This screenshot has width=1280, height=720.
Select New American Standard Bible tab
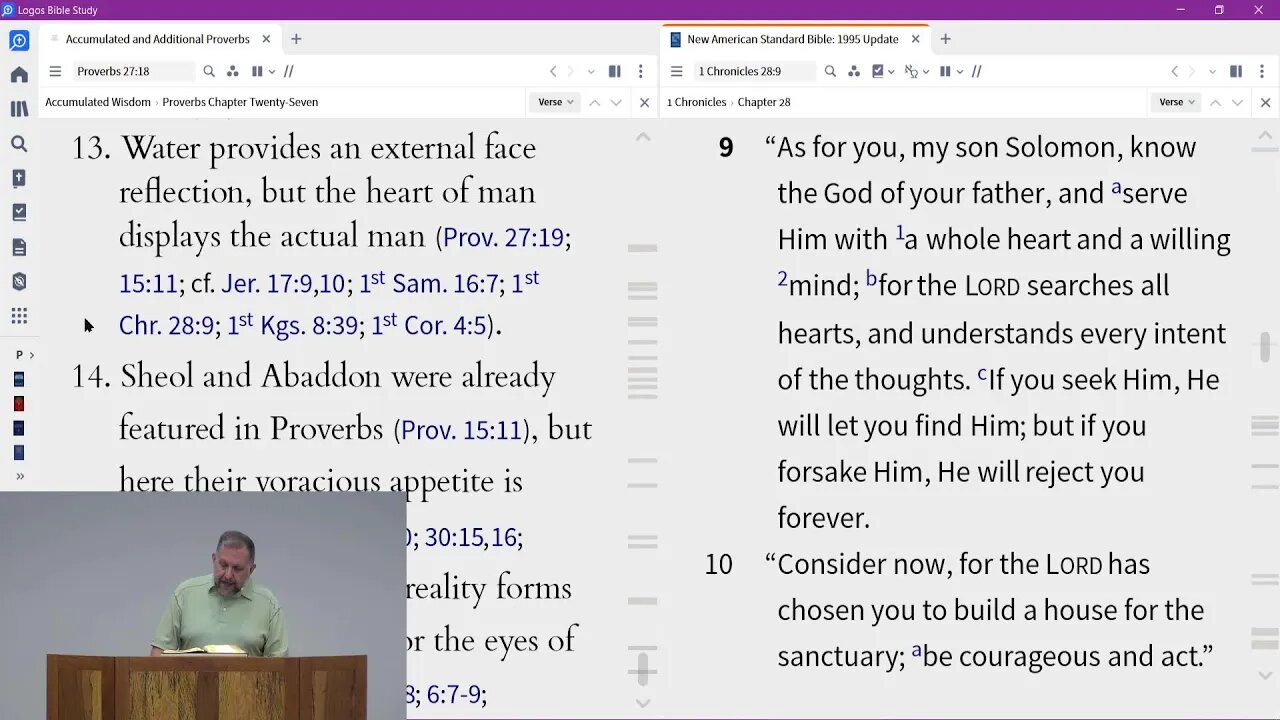pos(792,39)
